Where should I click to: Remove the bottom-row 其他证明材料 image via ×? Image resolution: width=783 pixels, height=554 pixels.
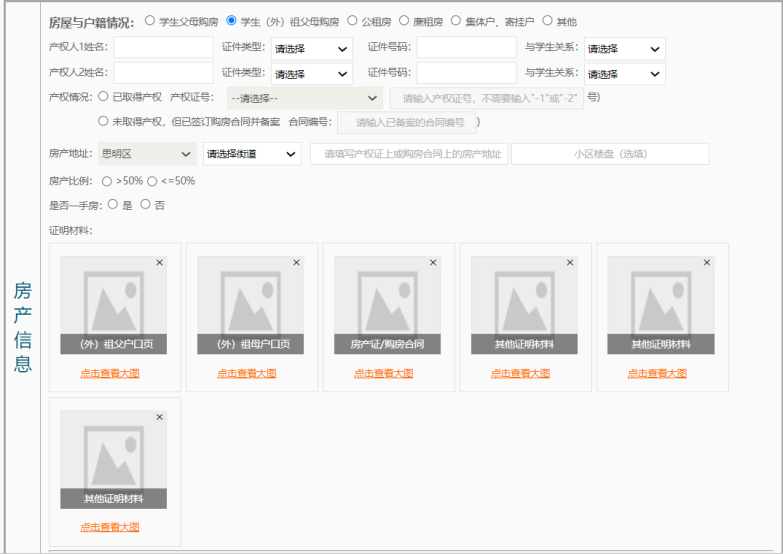159,417
